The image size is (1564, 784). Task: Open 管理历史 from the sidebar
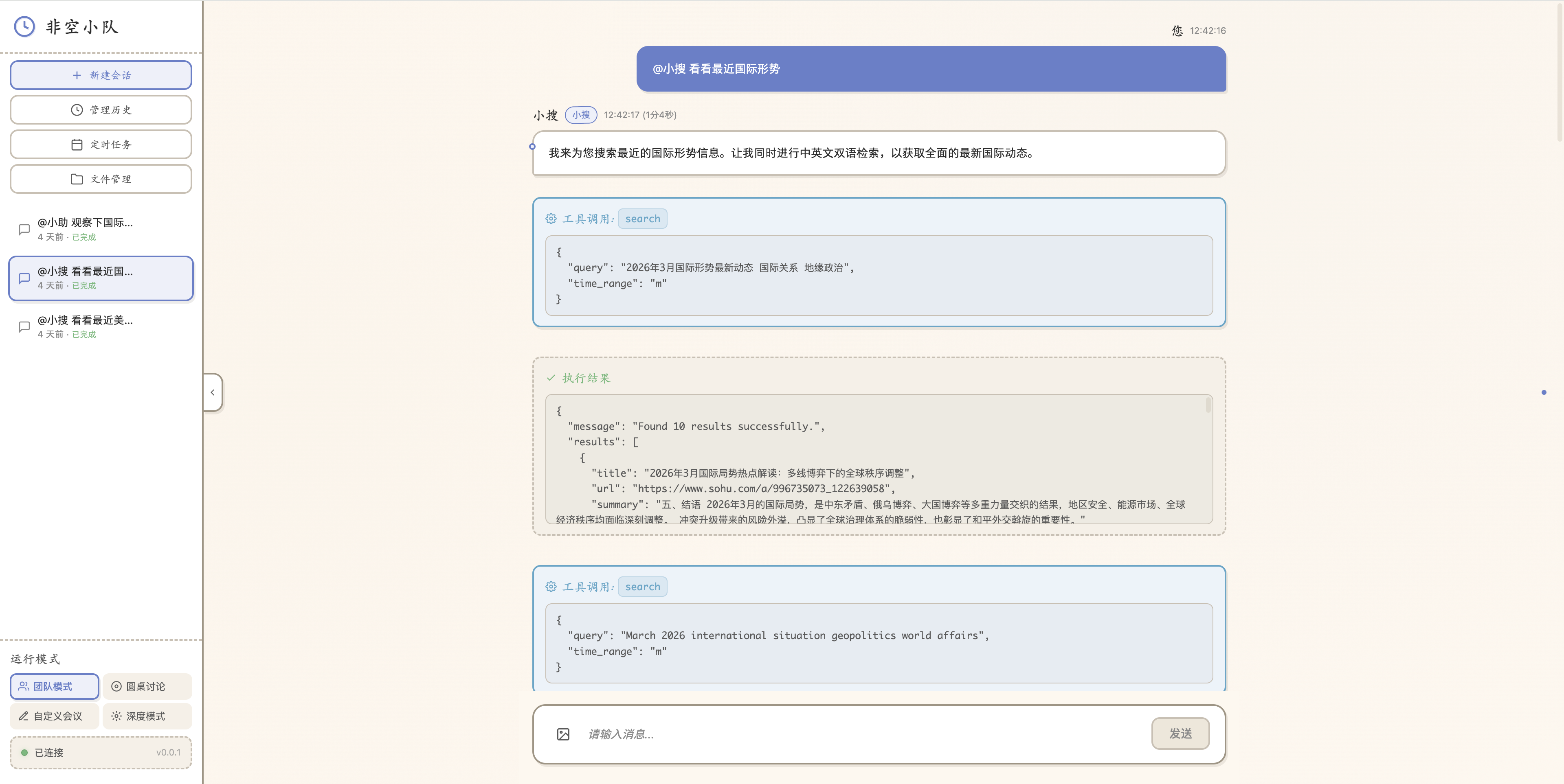click(101, 110)
